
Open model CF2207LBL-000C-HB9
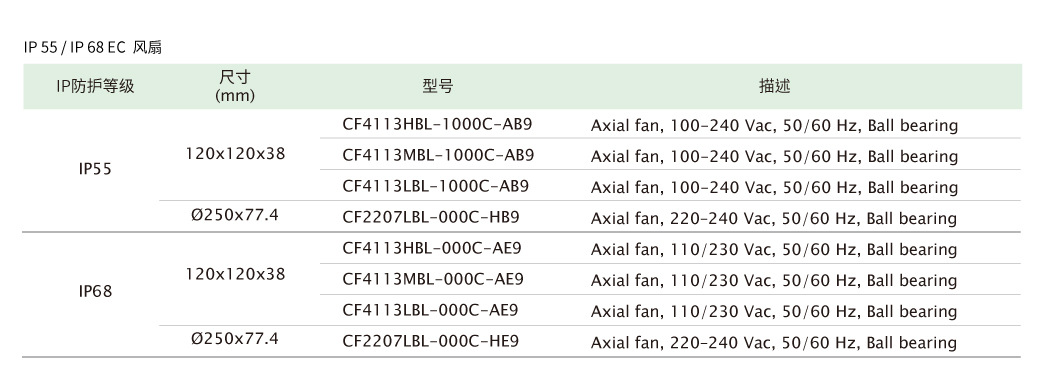(430, 217)
